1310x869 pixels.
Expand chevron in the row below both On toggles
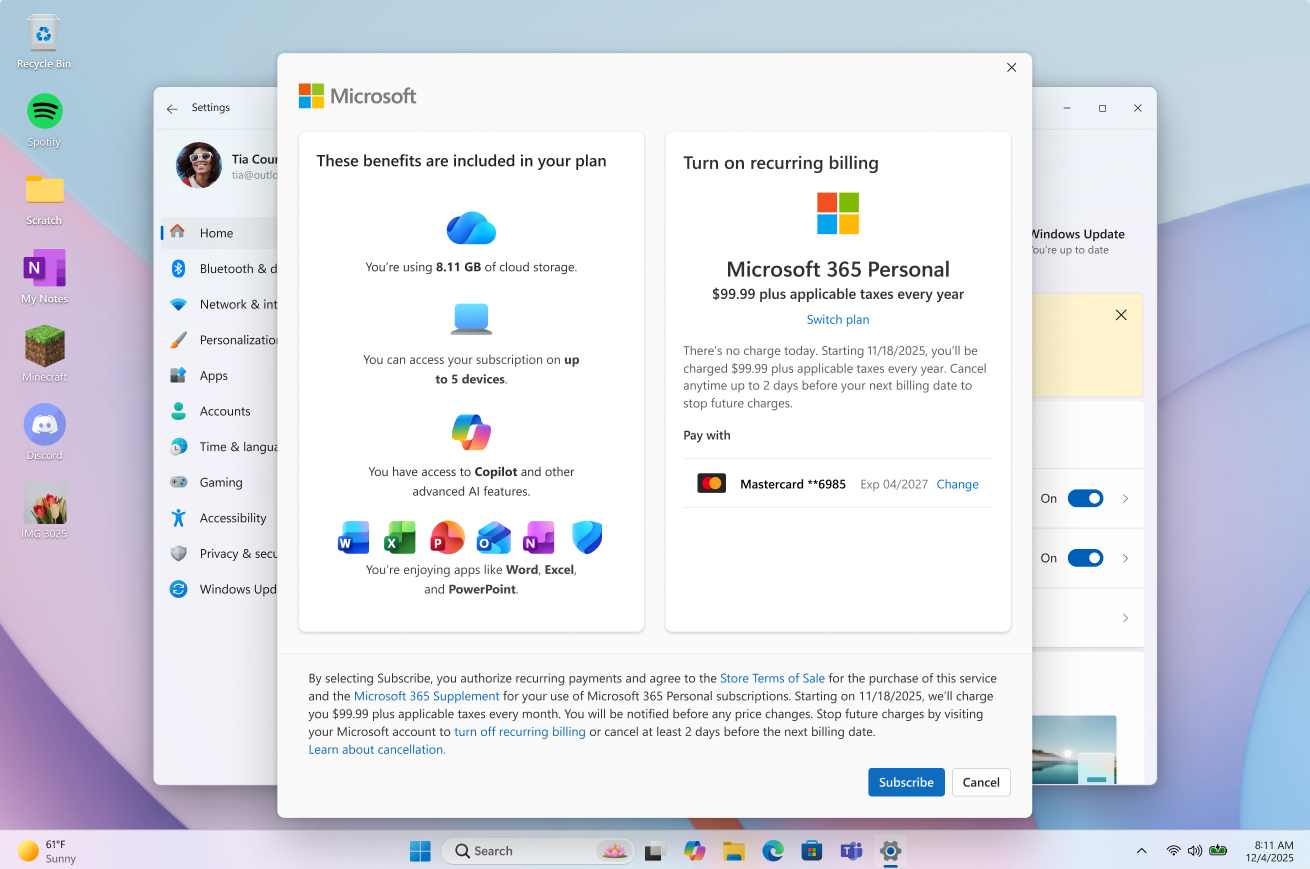(x=1125, y=618)
